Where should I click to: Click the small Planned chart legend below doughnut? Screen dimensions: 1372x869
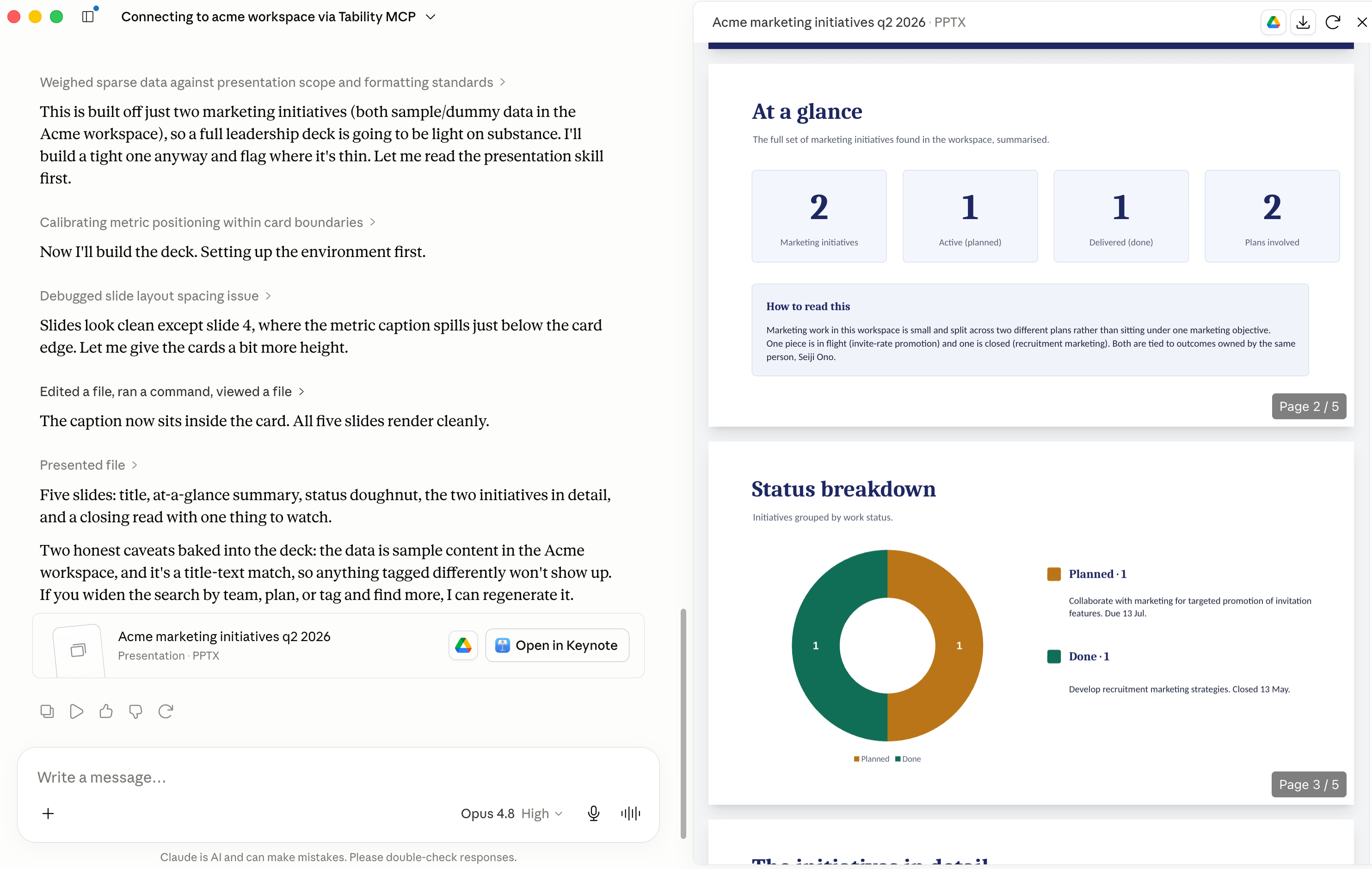point(872,759)
